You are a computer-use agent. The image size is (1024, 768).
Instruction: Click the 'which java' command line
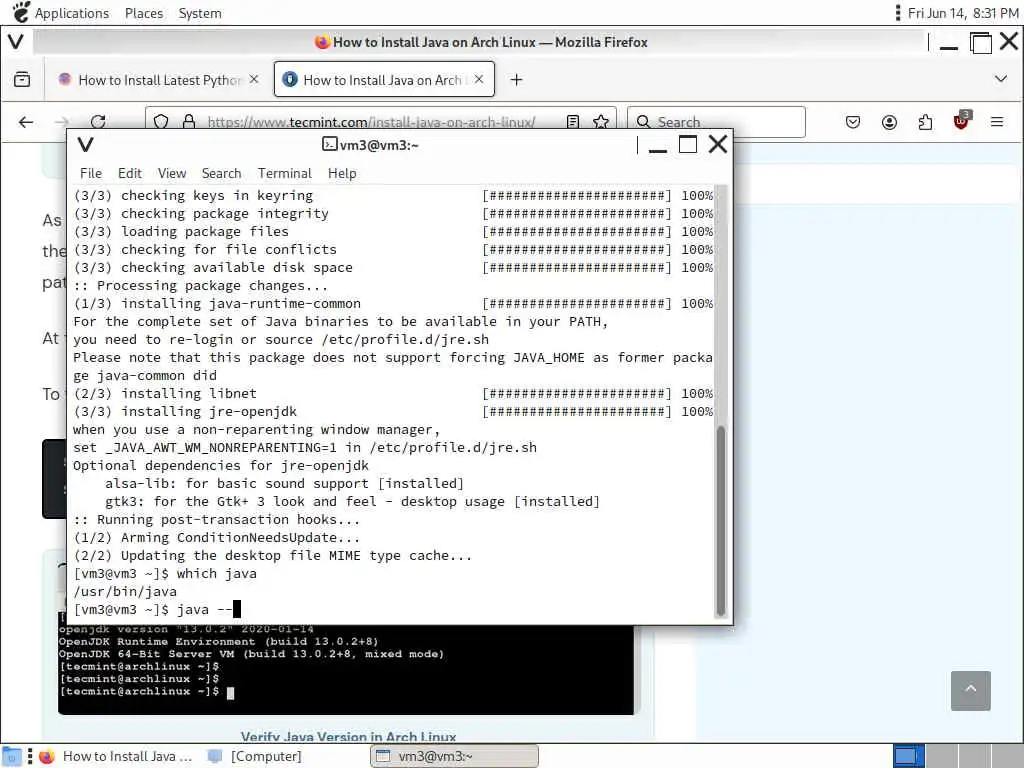[x=165, y=573]
